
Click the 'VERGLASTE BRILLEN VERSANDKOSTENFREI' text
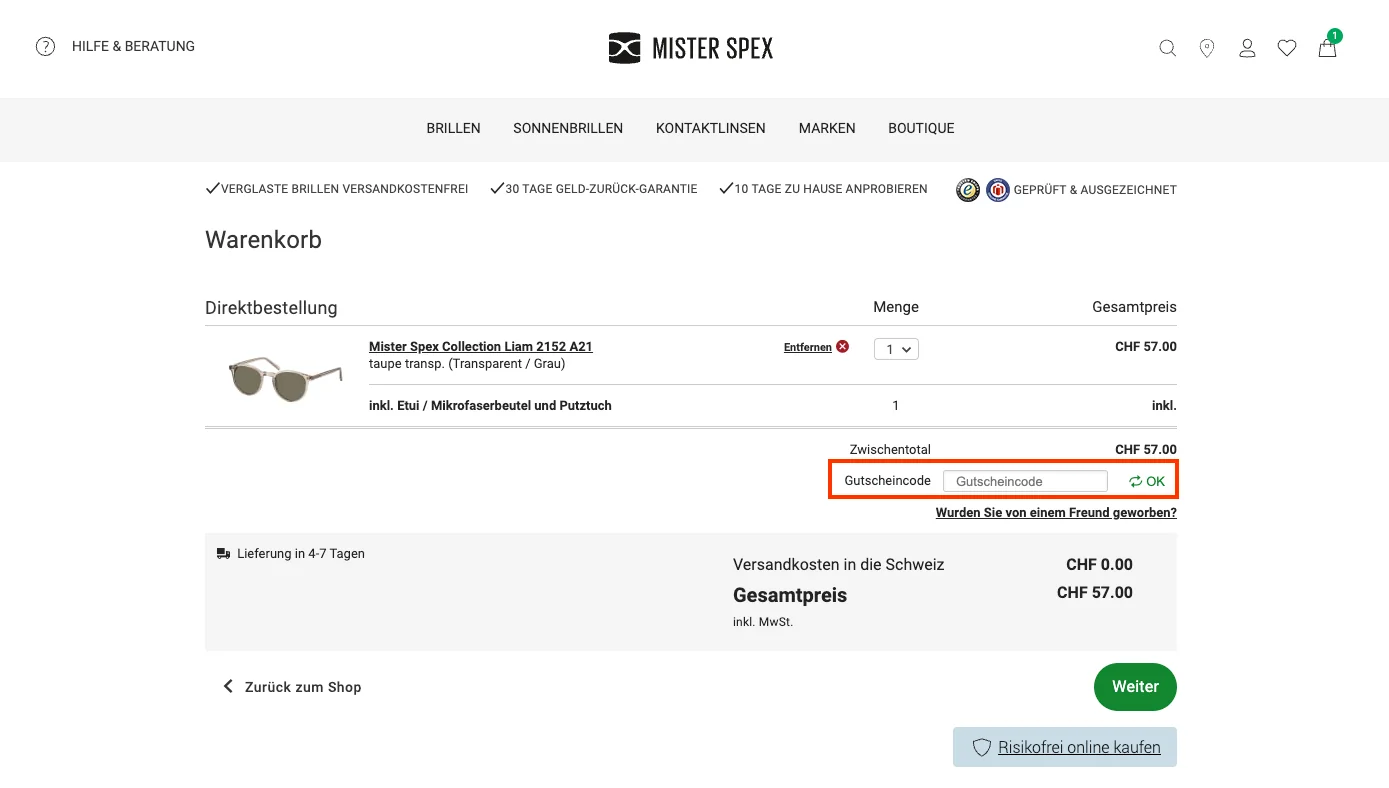point(345,189)
